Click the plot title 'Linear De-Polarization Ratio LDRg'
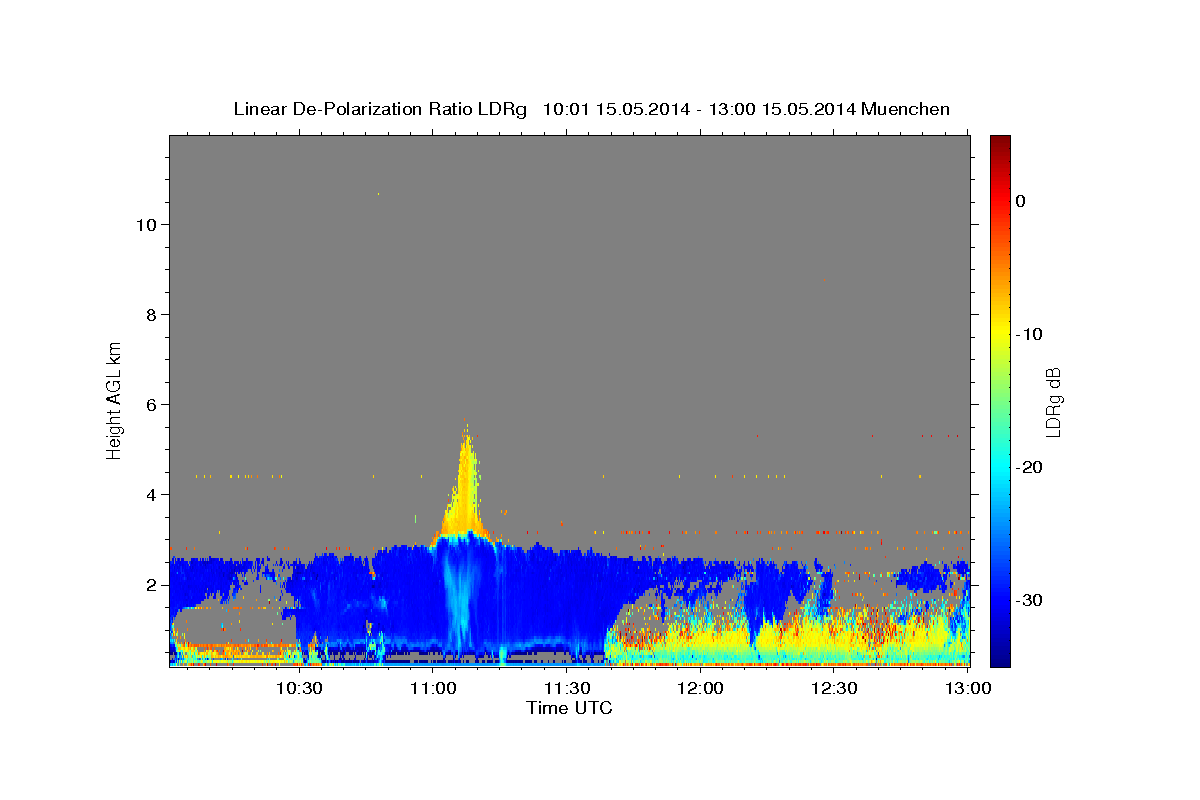This screenshot has width=1200, height=800. coord(380,109)
